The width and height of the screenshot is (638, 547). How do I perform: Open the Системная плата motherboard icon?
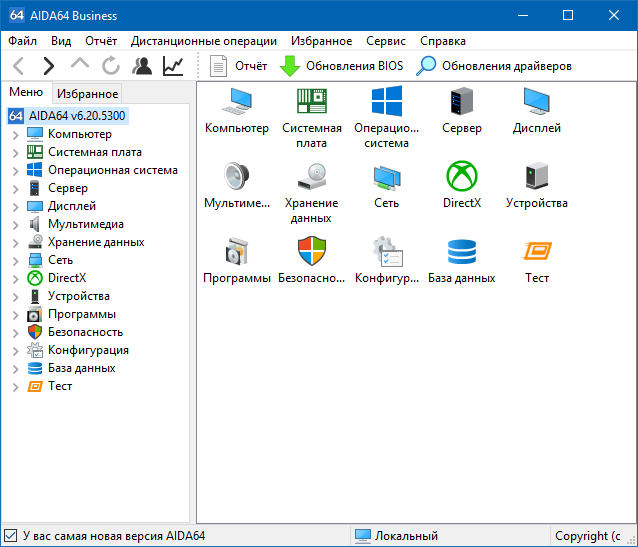(x=312, y=104)
